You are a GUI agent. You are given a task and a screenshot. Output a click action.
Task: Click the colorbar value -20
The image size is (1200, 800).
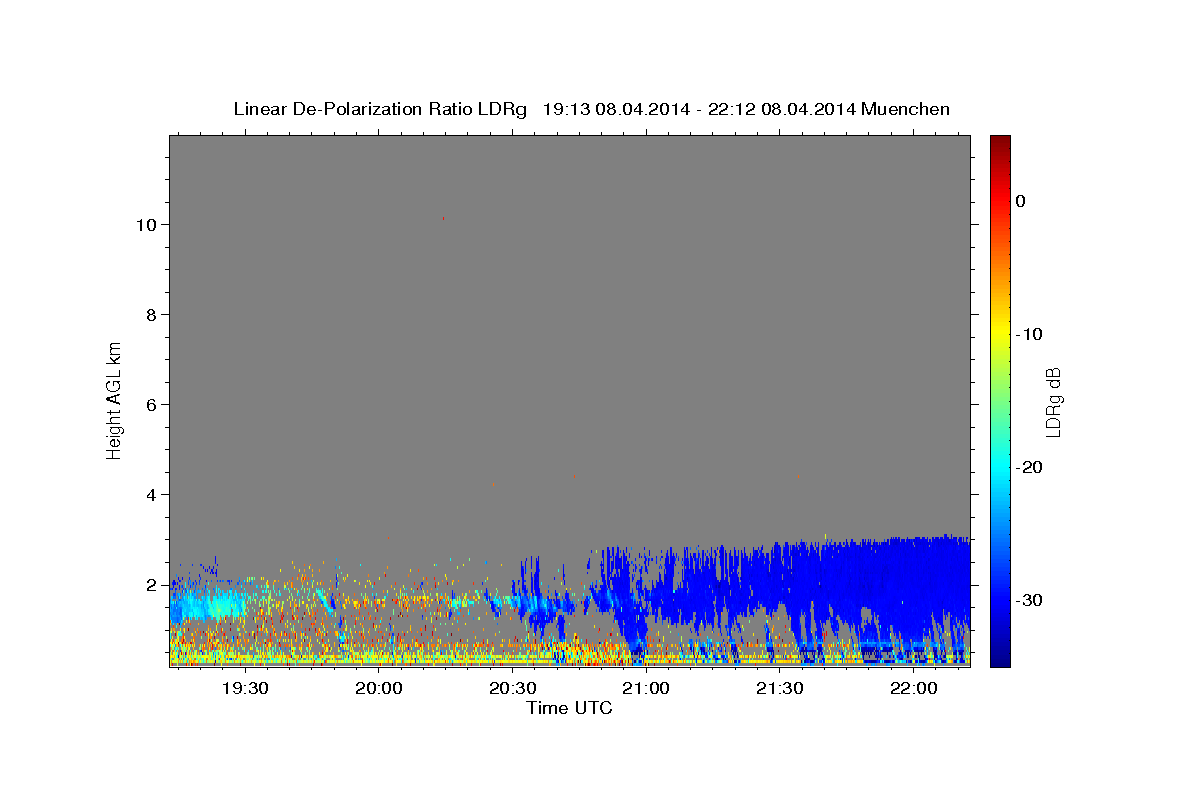tap(1030, 467)
